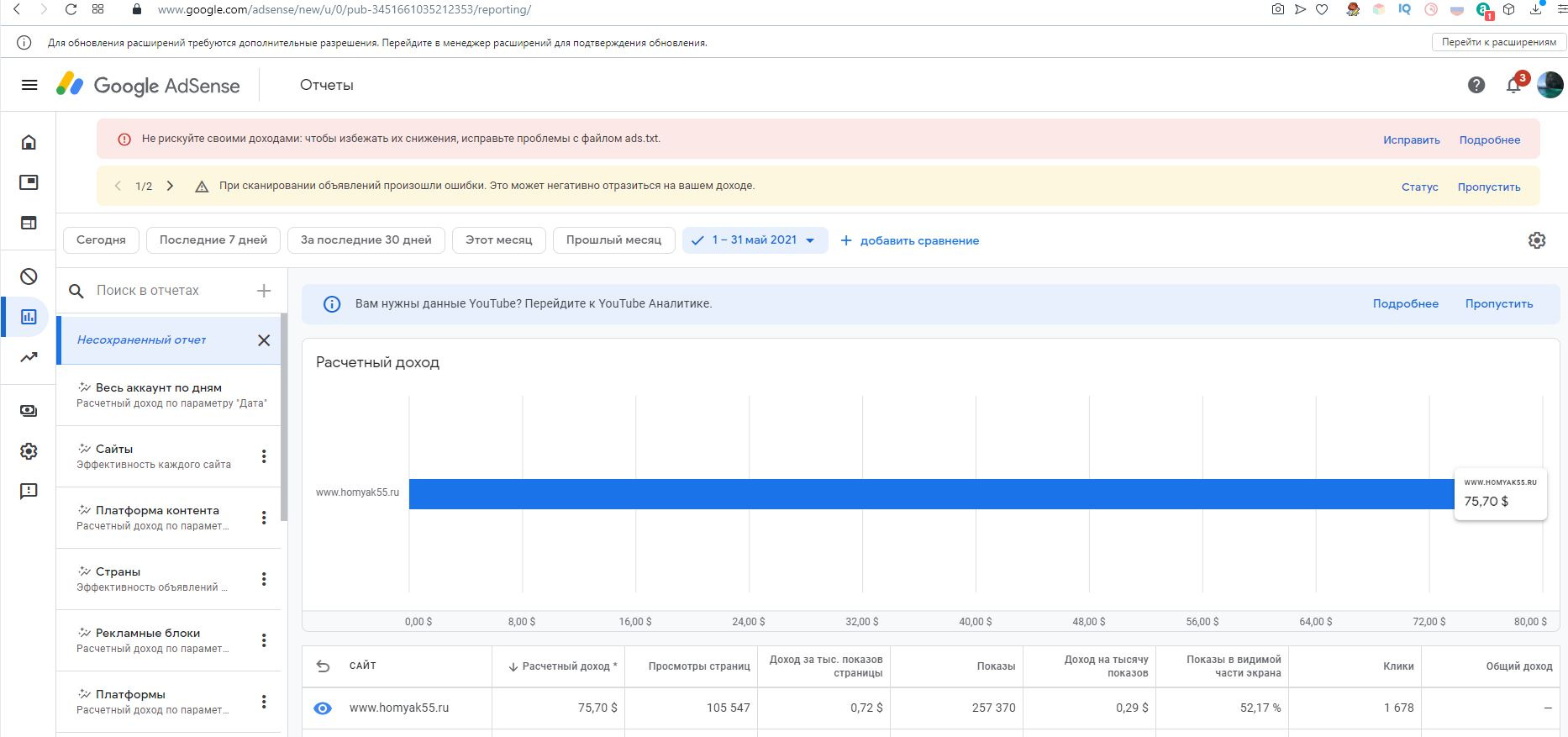Open the Ads section icon in the sidebar
Viewport: 1568px width, 737px height.
pyautogui.click(x=29, y=182)
